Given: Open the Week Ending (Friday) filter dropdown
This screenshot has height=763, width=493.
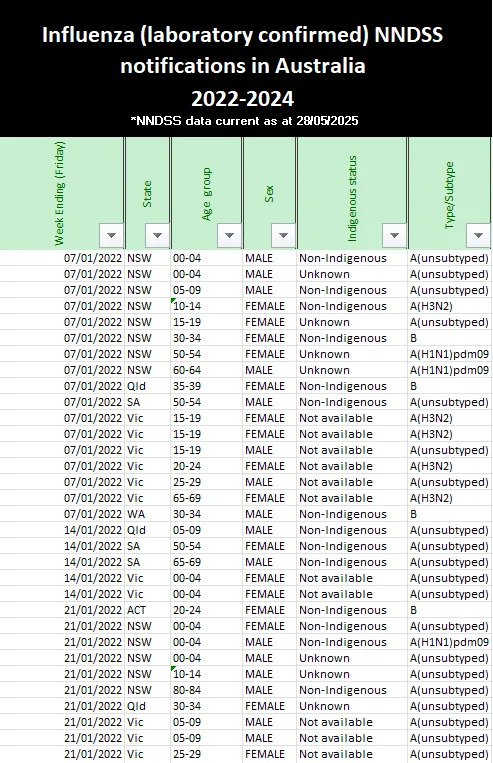Looking at the screenshot, I should 111,236.
